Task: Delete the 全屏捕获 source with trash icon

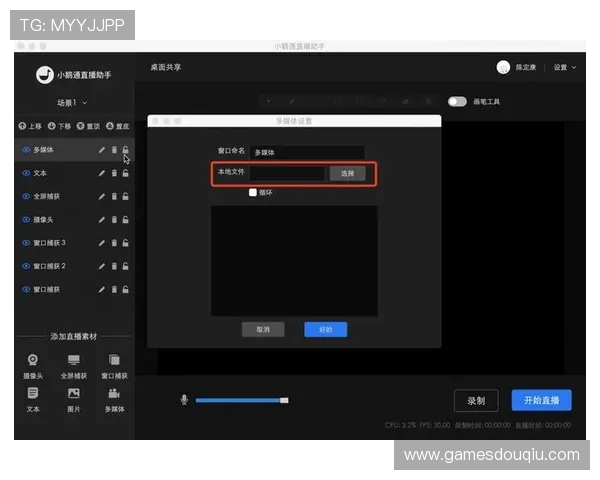Action: tap(114, 196)
